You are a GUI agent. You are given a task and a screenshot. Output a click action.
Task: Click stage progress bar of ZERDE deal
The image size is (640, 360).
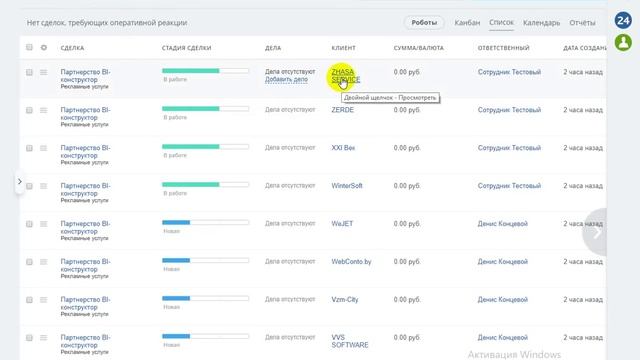(x=205, y=109)
